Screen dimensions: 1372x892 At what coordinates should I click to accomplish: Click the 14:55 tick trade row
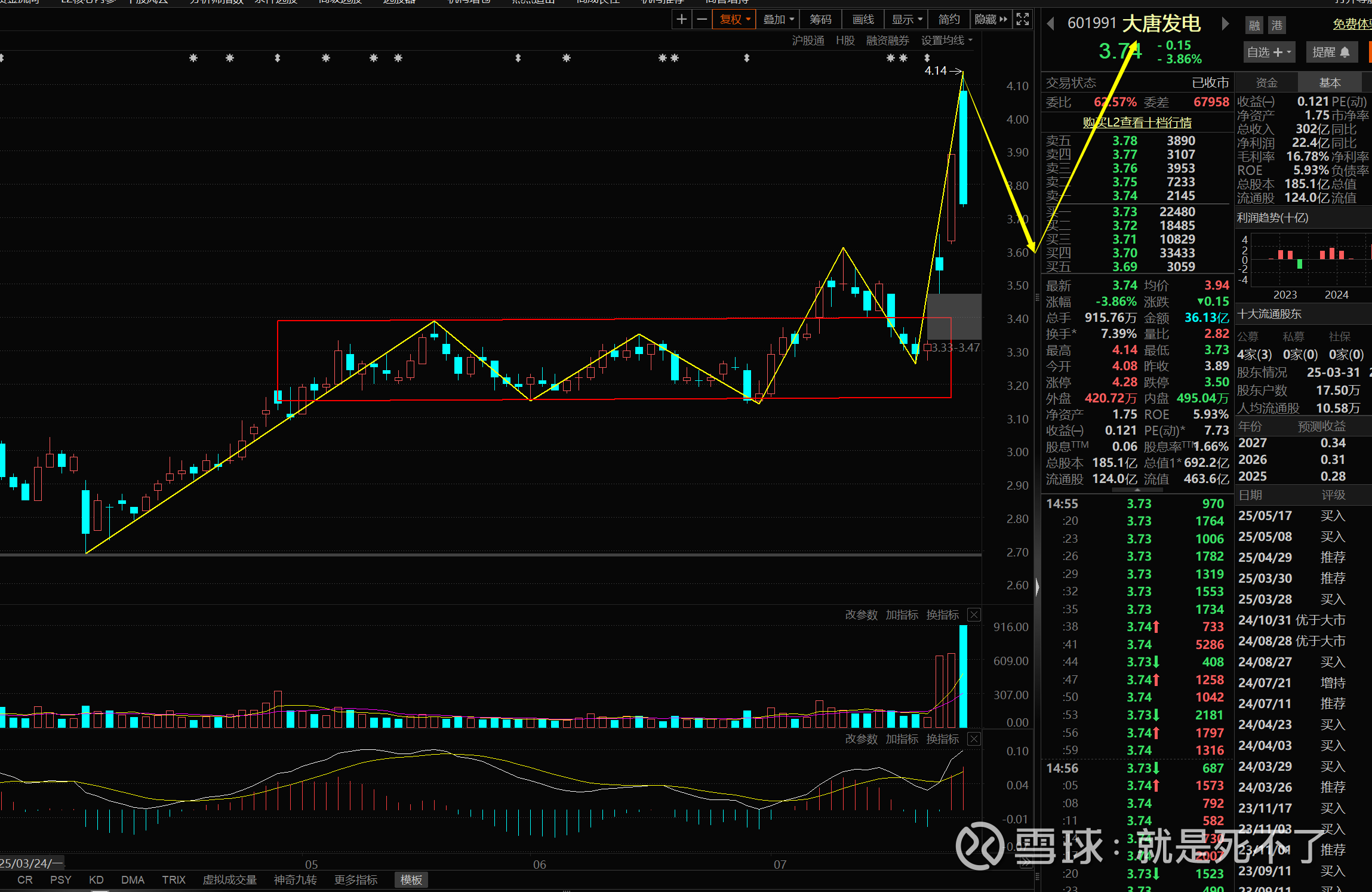click(1137, 504)
